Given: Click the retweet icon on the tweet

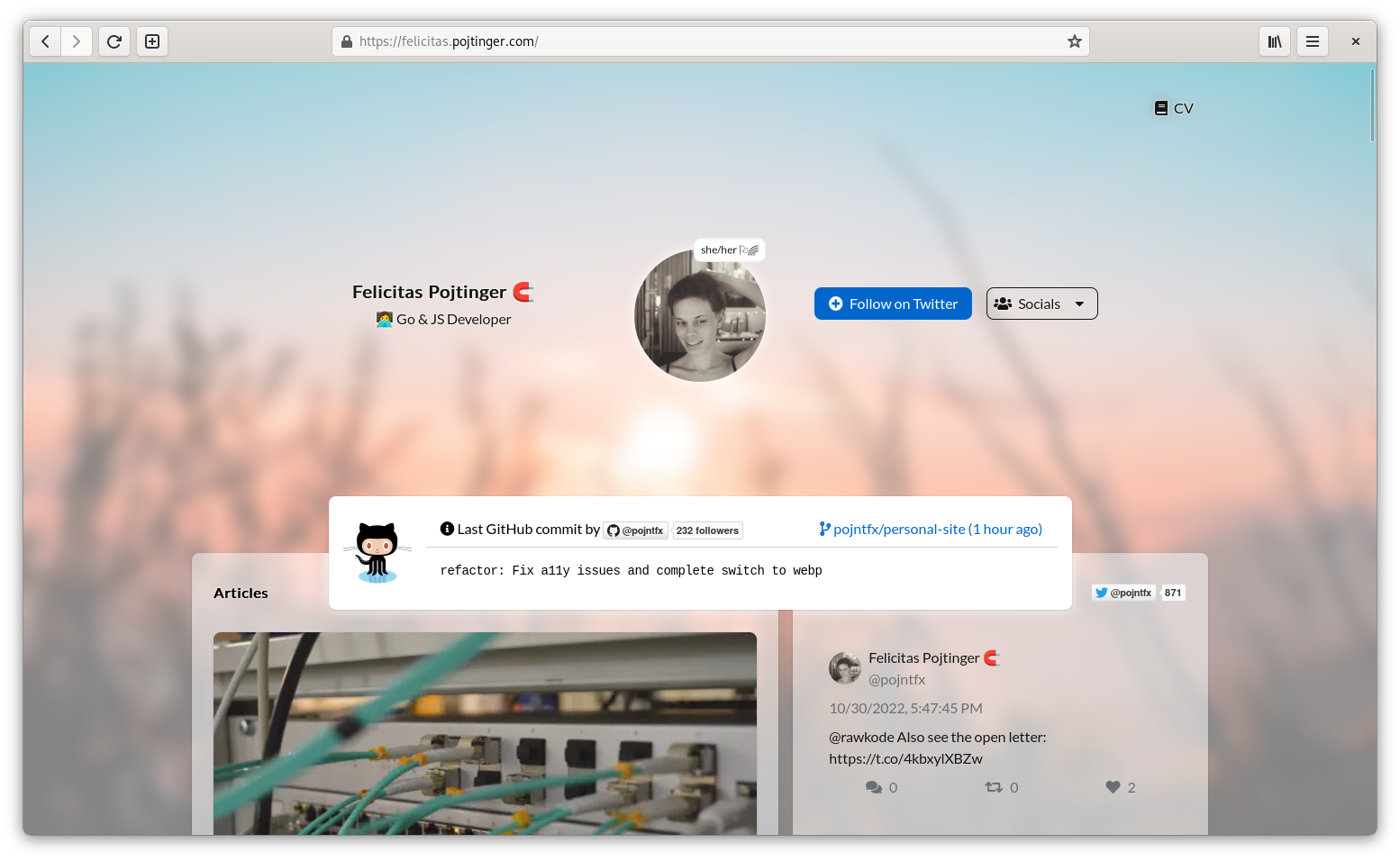Looking at the screenshot, I should pyautogui.click(x=994, y=787).
